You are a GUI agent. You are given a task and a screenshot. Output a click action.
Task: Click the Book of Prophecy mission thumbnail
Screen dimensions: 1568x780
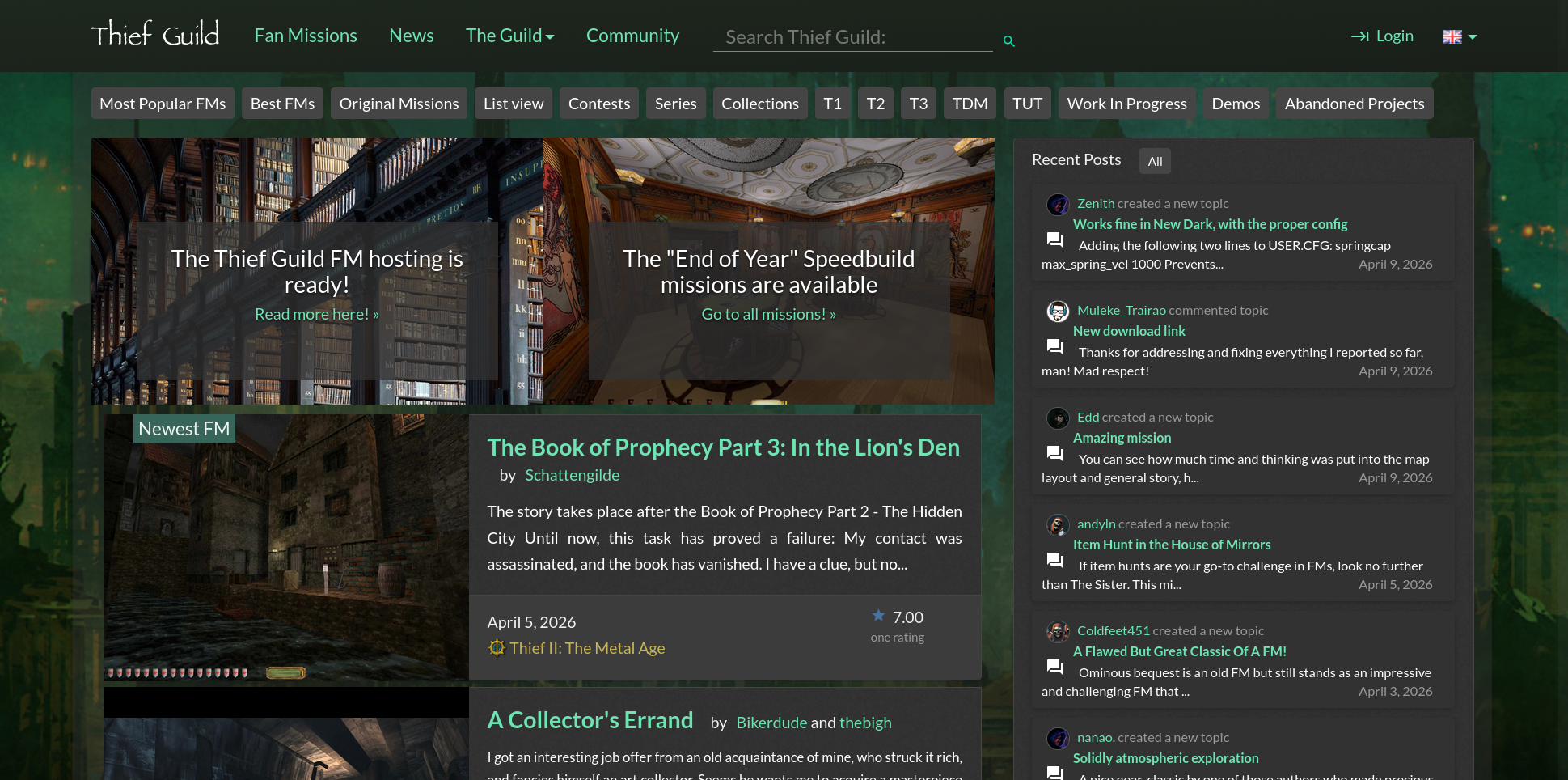click(285, 547)
